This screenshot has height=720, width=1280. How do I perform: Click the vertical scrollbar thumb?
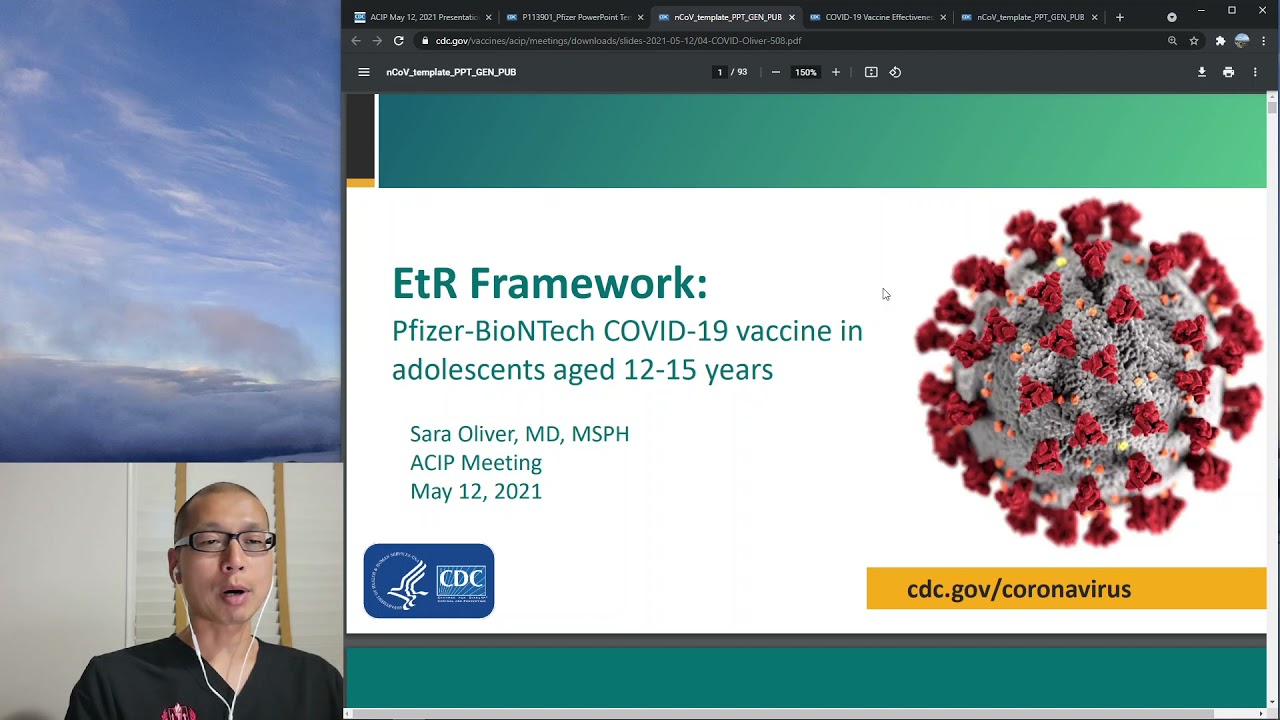(x=1272, y=106)
